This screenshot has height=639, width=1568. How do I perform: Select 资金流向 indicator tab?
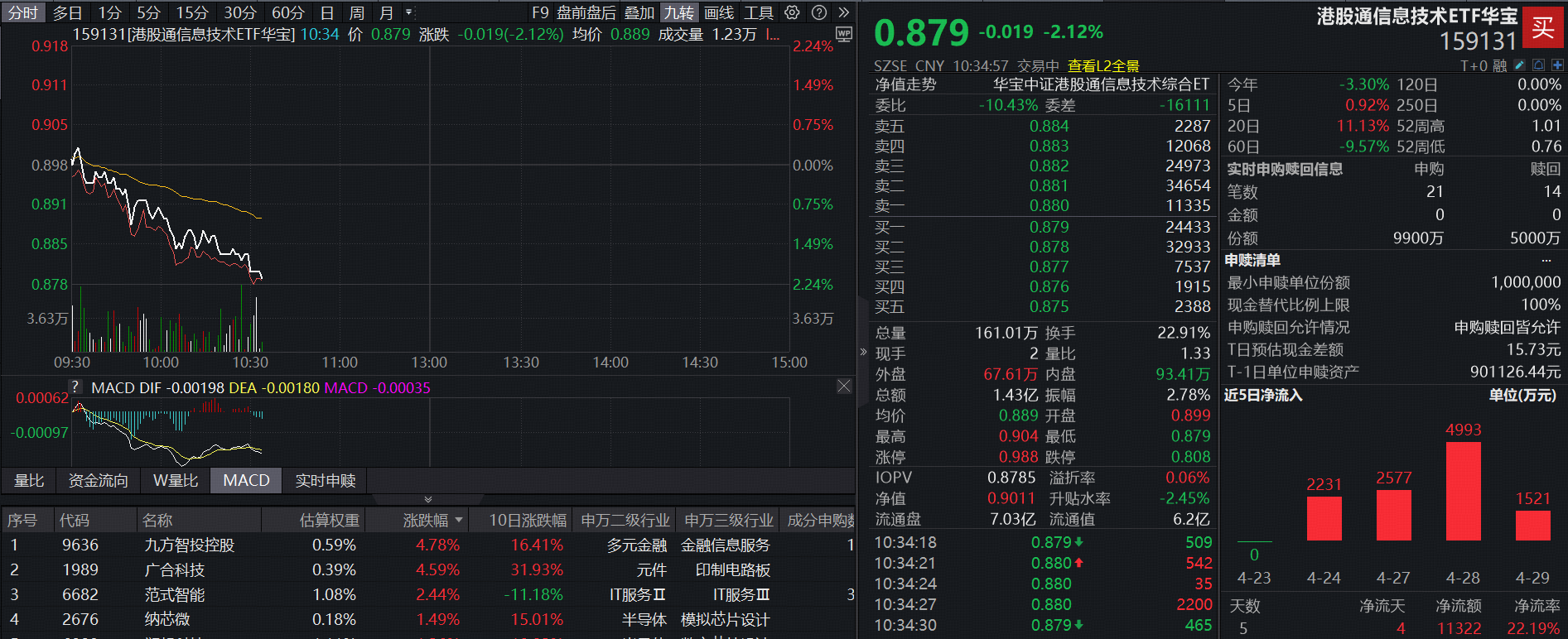click(x=98, y=481)
